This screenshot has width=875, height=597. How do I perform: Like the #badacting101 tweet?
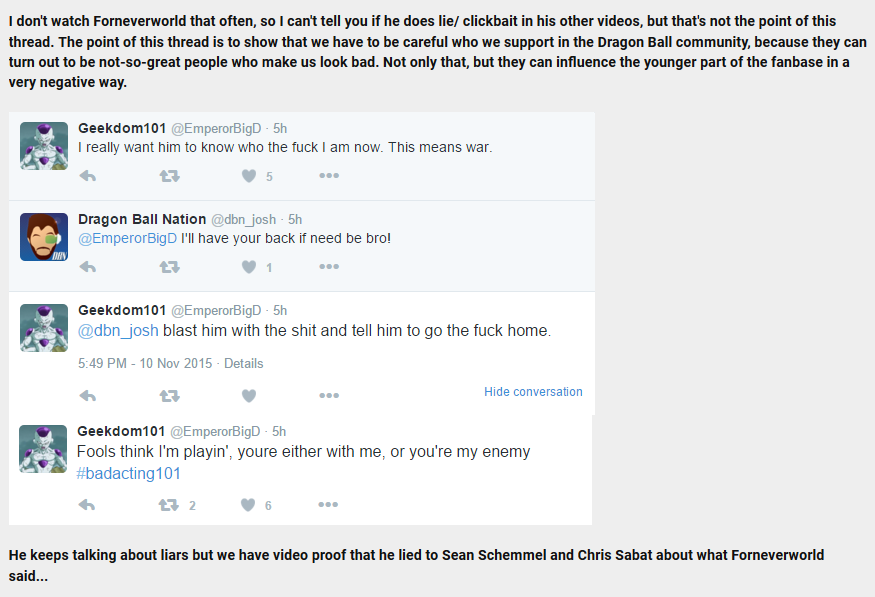click(248, 505)
